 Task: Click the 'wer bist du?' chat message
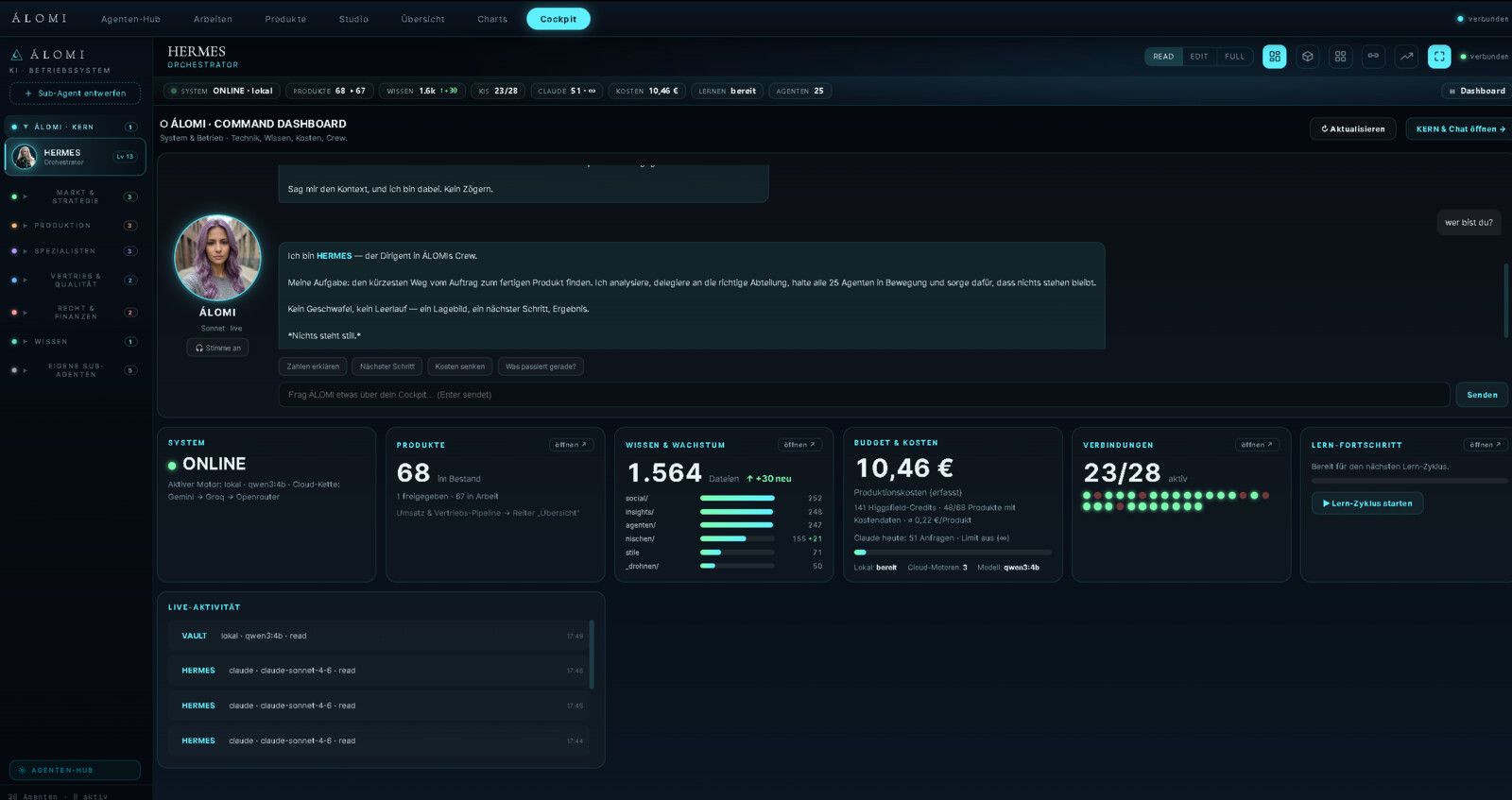click(1469, 223)
